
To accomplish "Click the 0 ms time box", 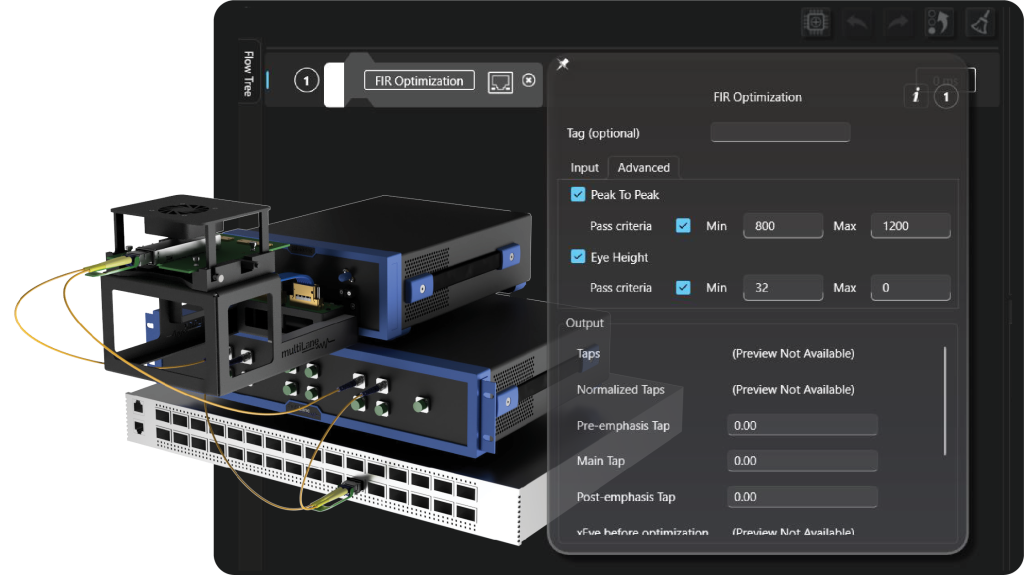I will click(x=946, y=80).
